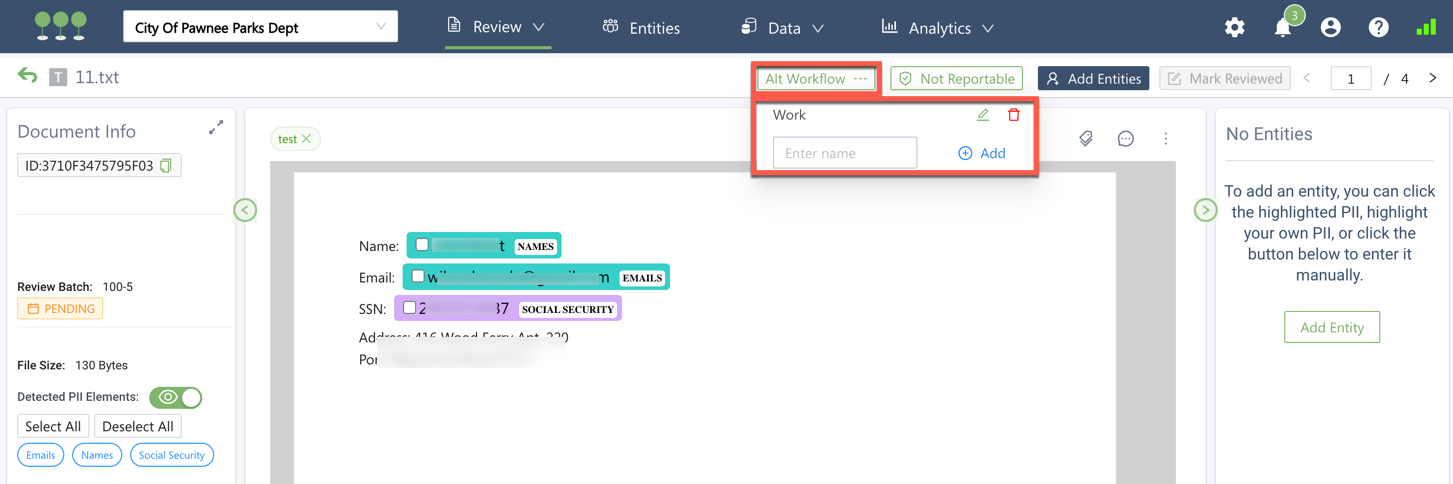Open the City Of Pawnee Parks Dept dropdown
The image size is (1453, 484).
click(x=260, y=27)
